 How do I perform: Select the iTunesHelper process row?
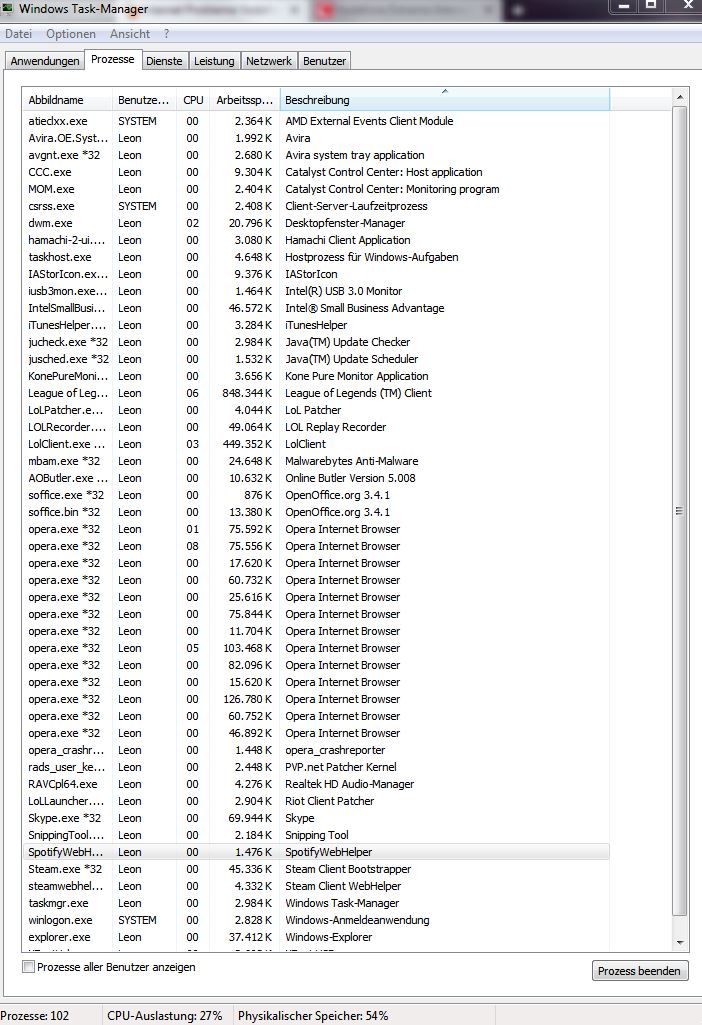(316, 325)
